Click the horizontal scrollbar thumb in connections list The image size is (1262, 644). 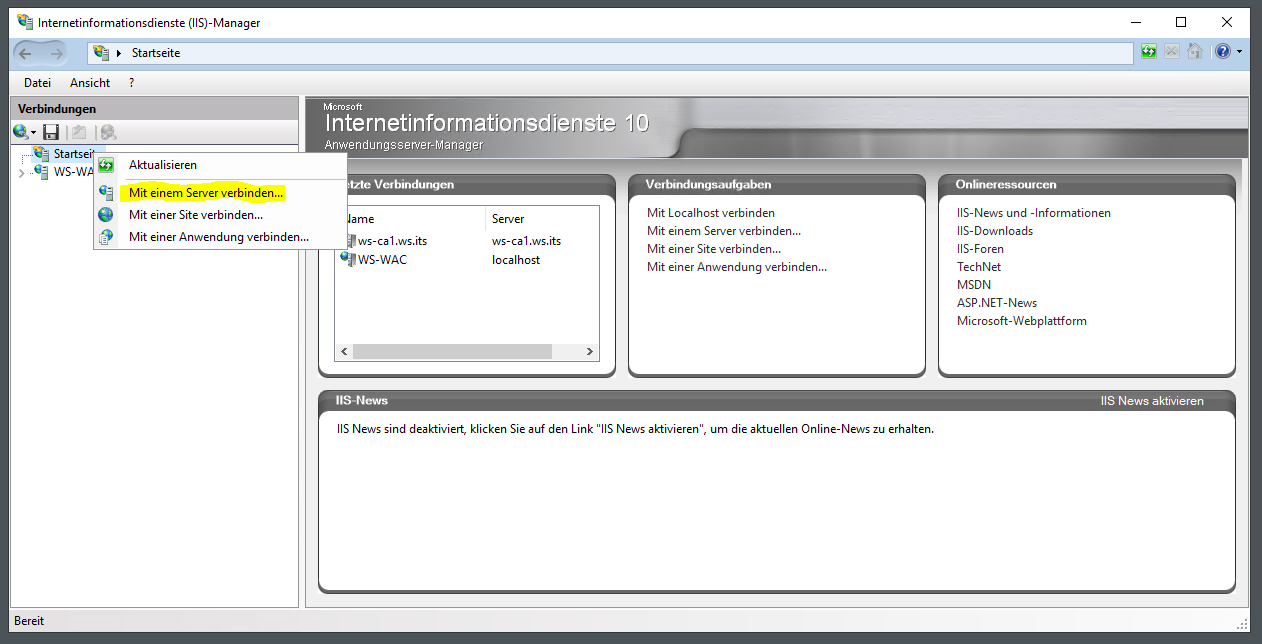[452, 352]
